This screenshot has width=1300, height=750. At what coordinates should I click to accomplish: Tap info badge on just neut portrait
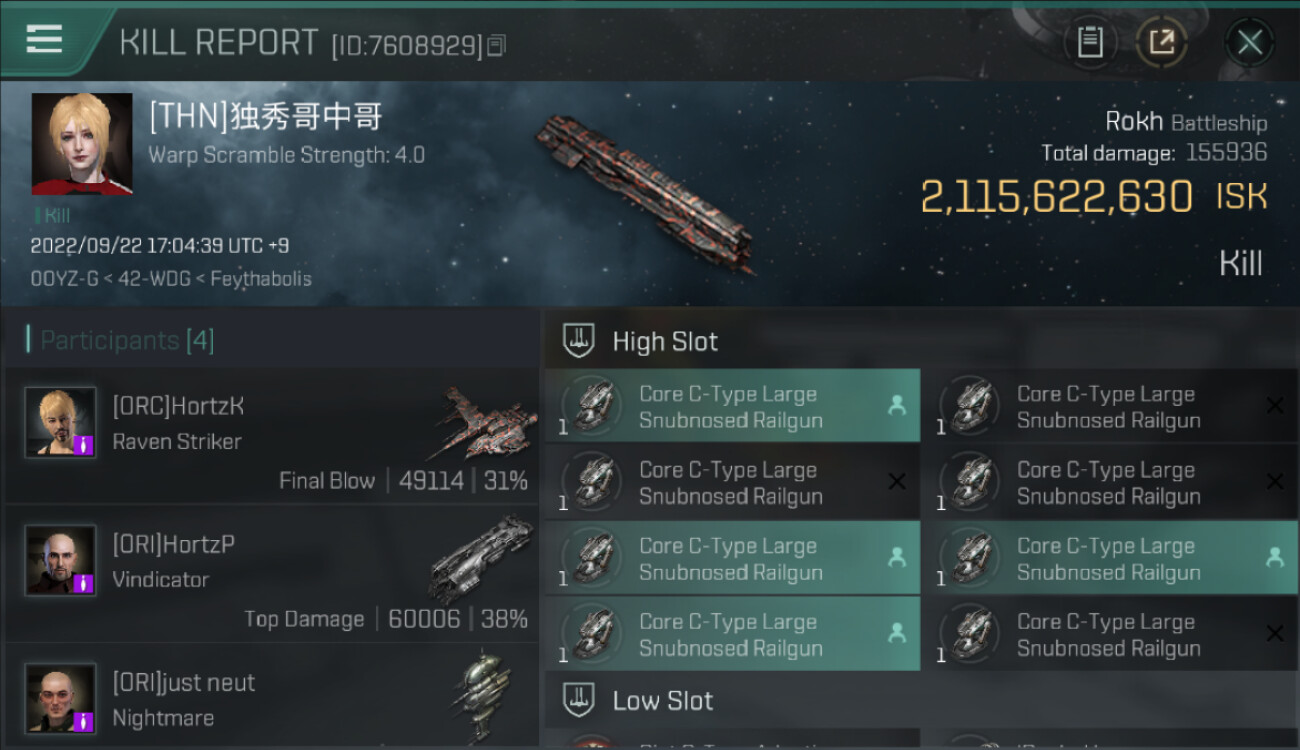point(84,721)
